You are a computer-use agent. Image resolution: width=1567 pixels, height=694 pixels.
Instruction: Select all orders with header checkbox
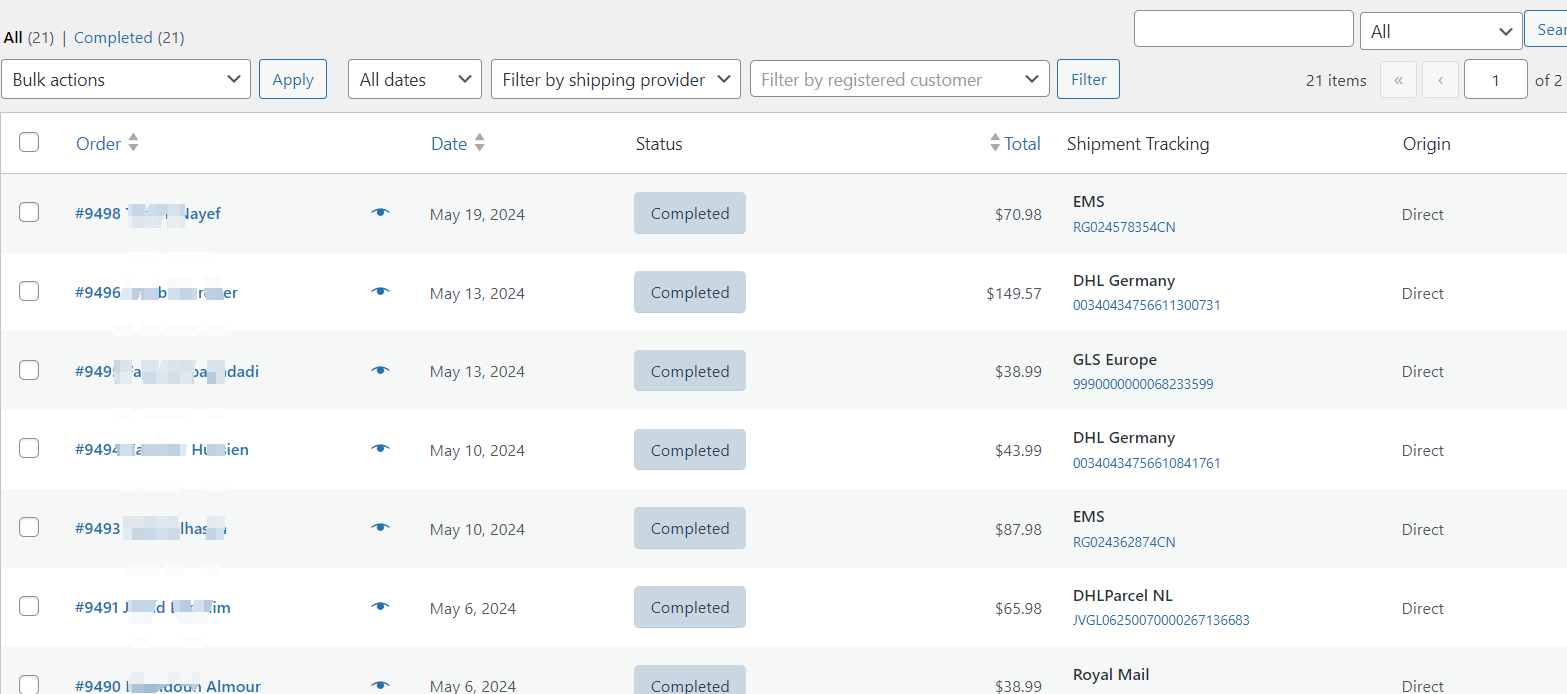[29, 142]
